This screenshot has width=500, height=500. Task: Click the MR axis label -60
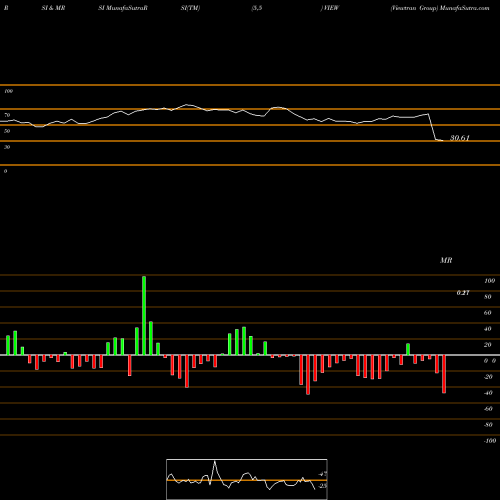[x=488, y=409]
